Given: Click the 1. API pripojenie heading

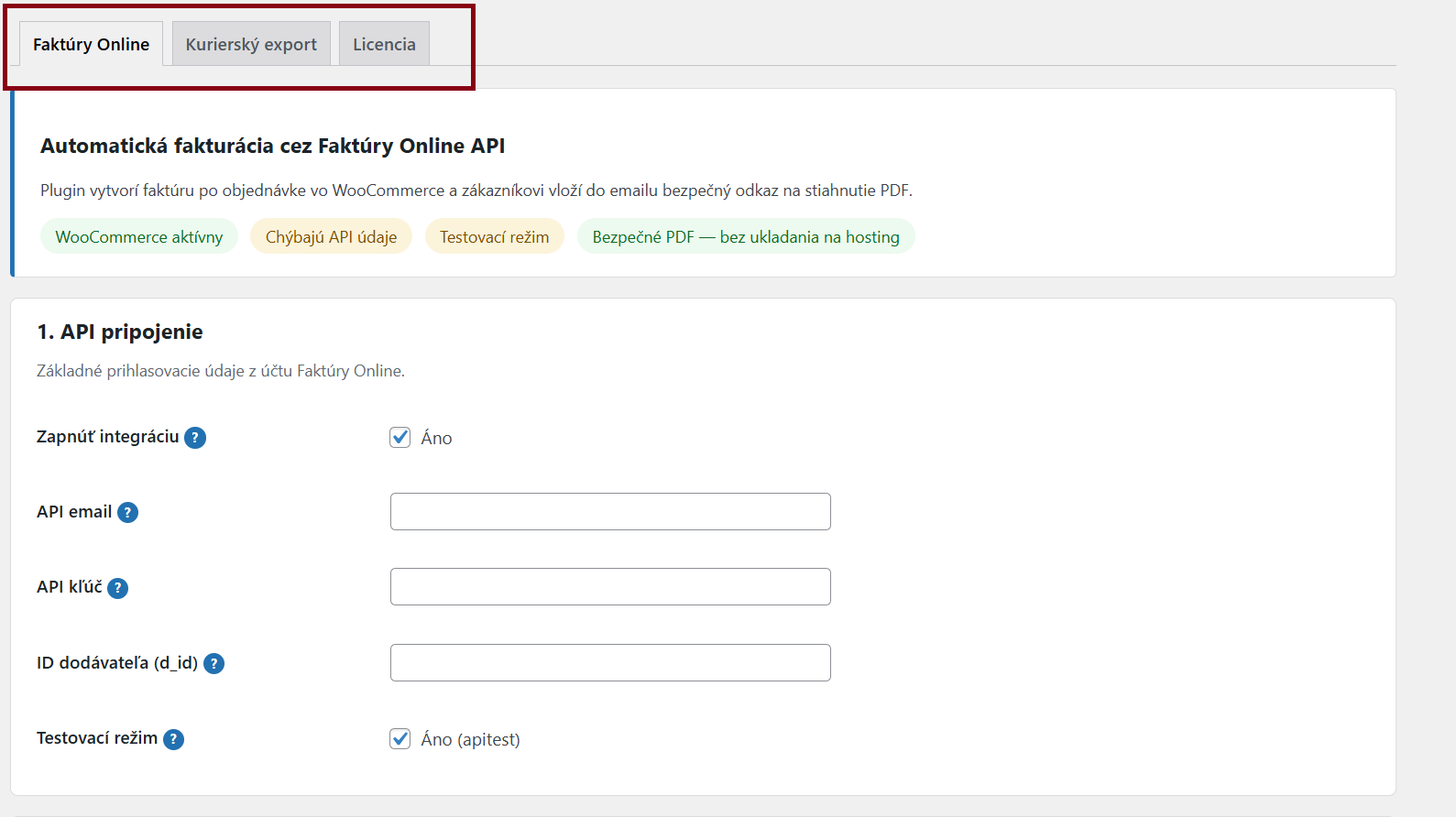Looking at the screenshot, I should (120, 332).
